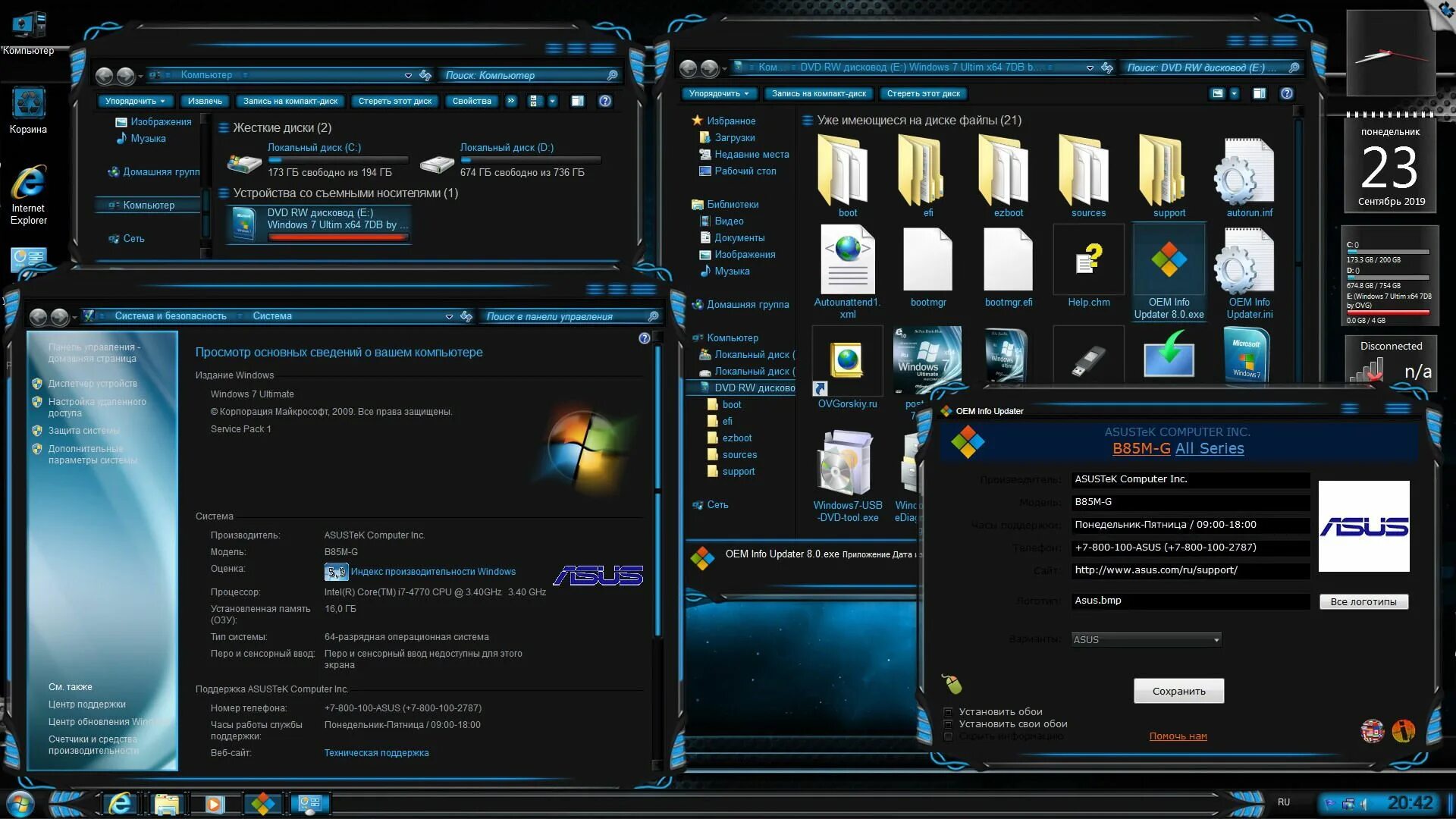Image resolution: width=1456 pixels, height=819 pixels.
Task: Open 'Индекс производительности Windows' link
Action: pos(433,572)
